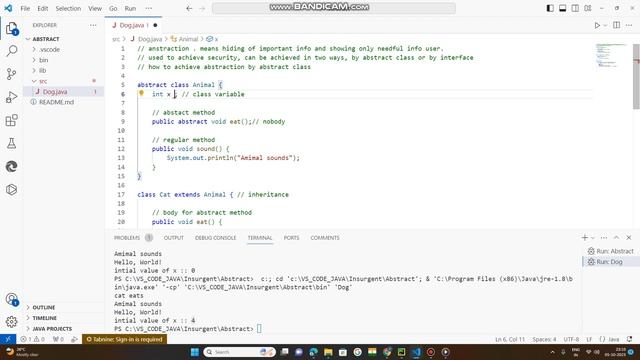The height and width of the screenshot is (360, 640).
Task: Open the Manage settings gear
Action: (12, 322)
